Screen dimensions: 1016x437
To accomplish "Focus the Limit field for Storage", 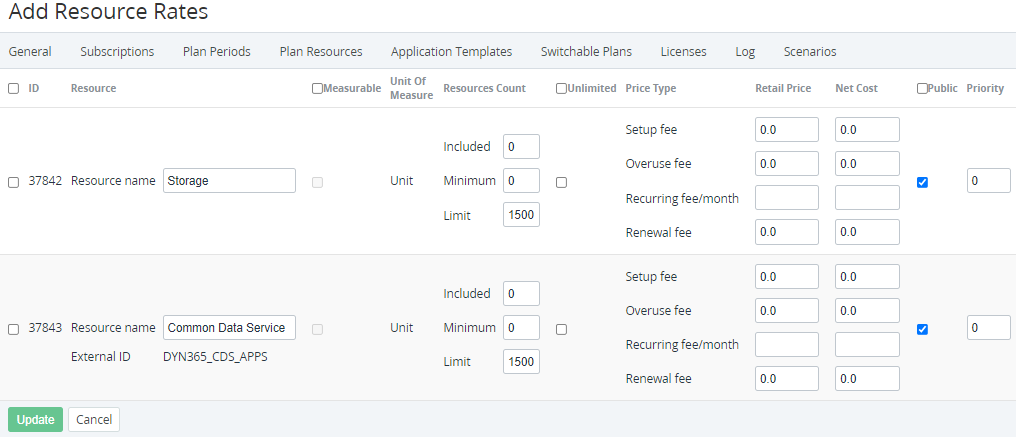I will tap(521, 215).
